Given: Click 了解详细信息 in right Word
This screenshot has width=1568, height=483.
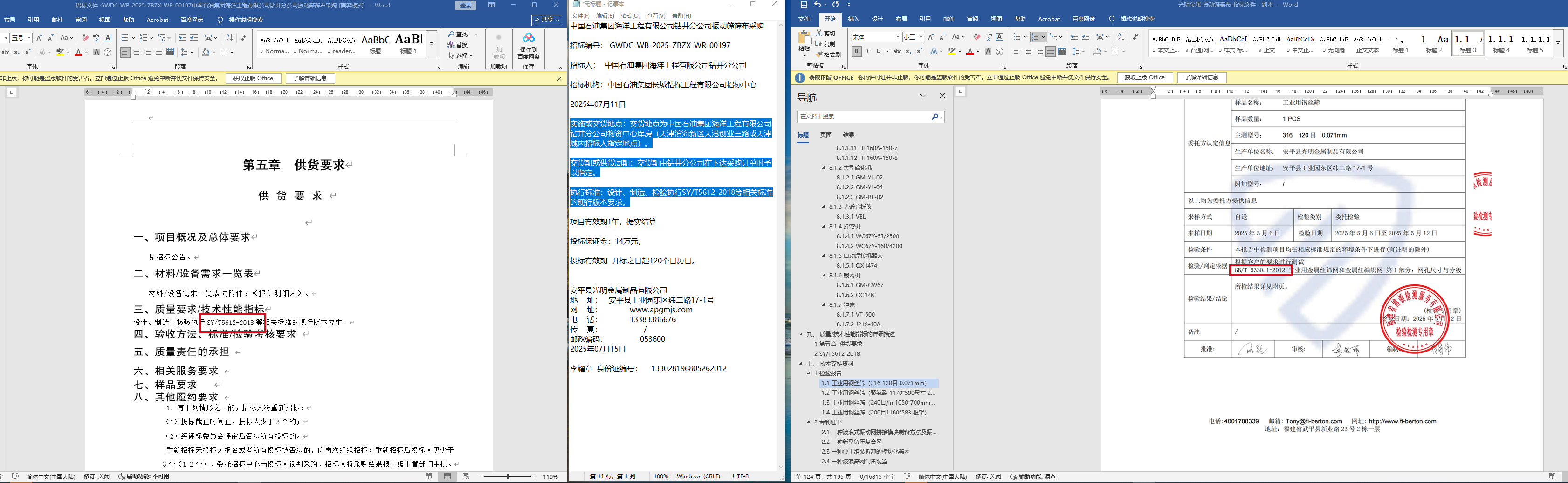Looking at the screenshot, I should 1202,77.
